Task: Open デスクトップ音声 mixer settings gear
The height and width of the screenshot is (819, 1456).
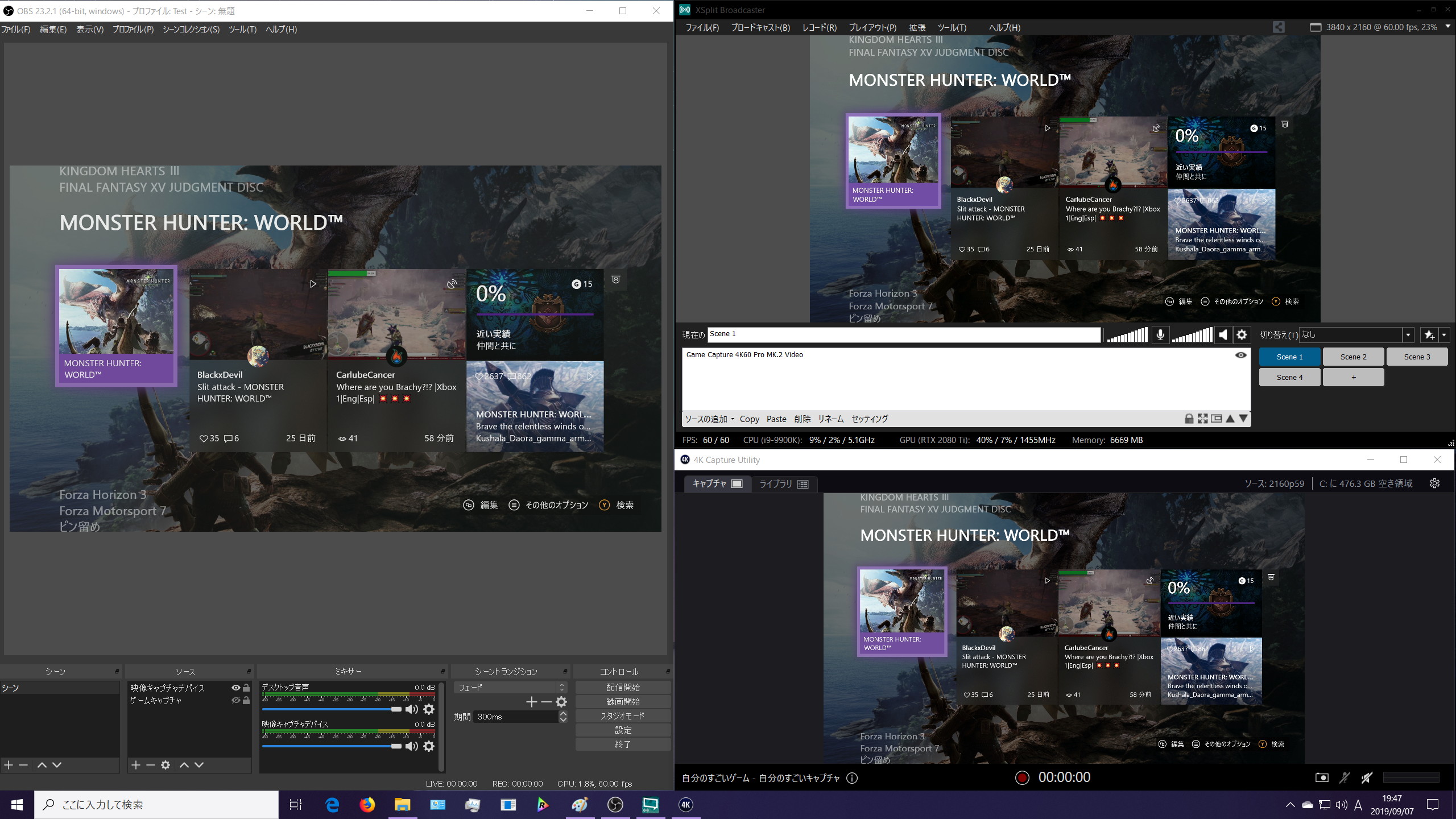Action: coord(429,709)
